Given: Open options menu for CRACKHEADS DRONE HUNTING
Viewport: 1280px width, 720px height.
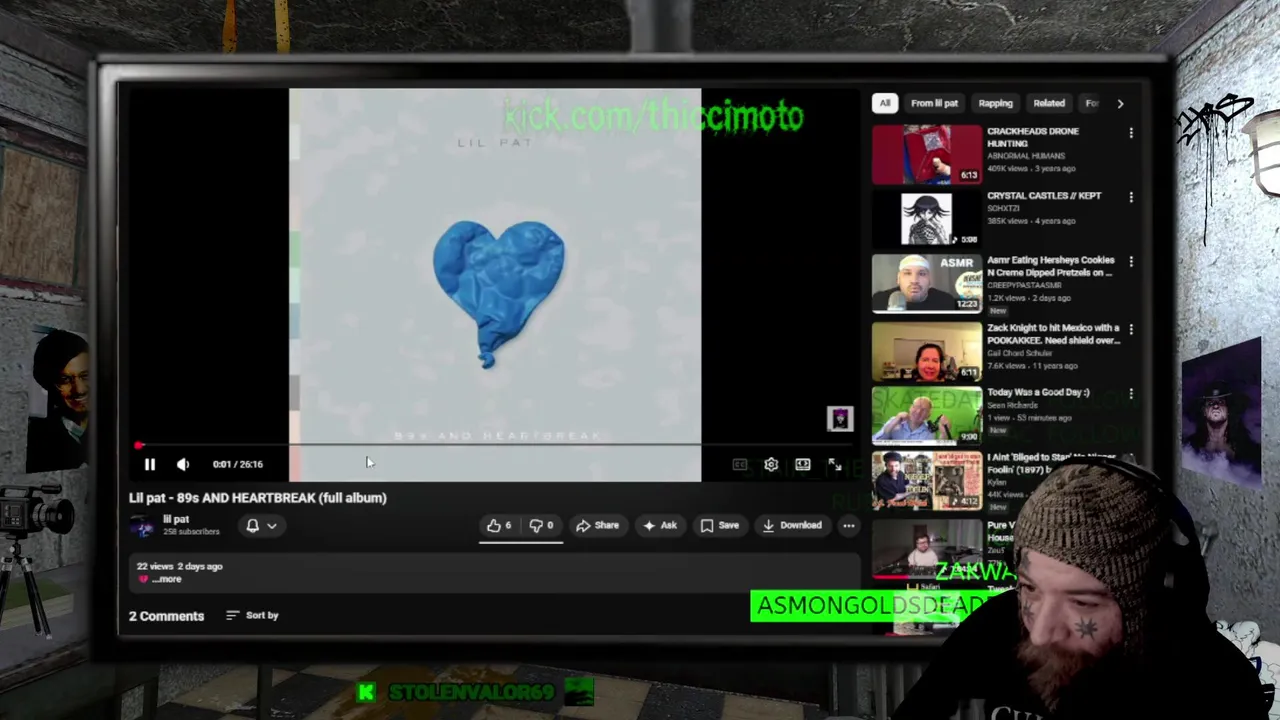Looking at the screenshot, I should [1131, 132].
